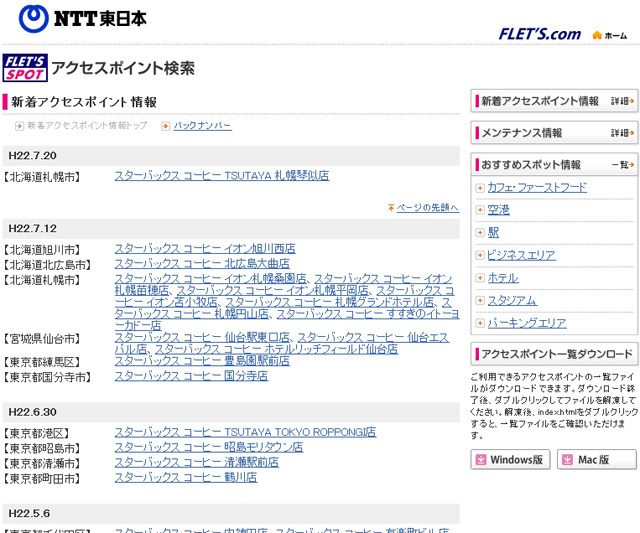Open スターバックス コーヒー 豊島園駅前店
Viewport: 640px width, 533px height.
202,361
